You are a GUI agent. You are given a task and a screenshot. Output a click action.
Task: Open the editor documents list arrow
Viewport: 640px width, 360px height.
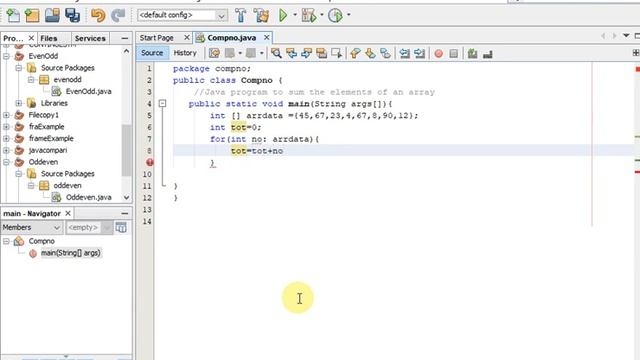626,36
